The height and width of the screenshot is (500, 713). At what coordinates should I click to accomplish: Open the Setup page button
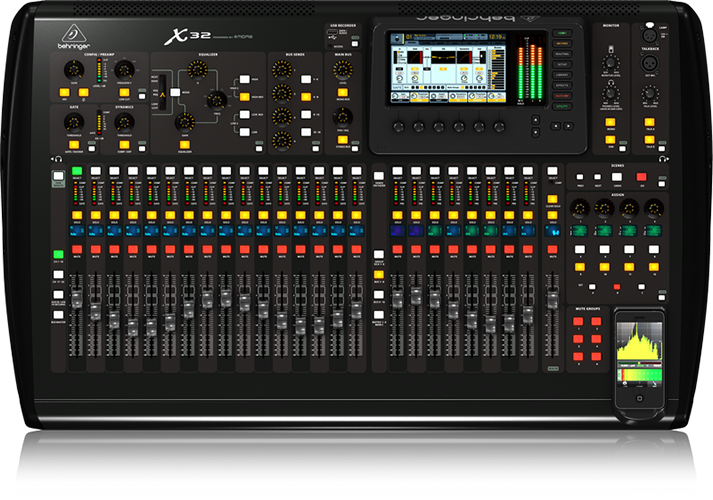click(562, 65)
